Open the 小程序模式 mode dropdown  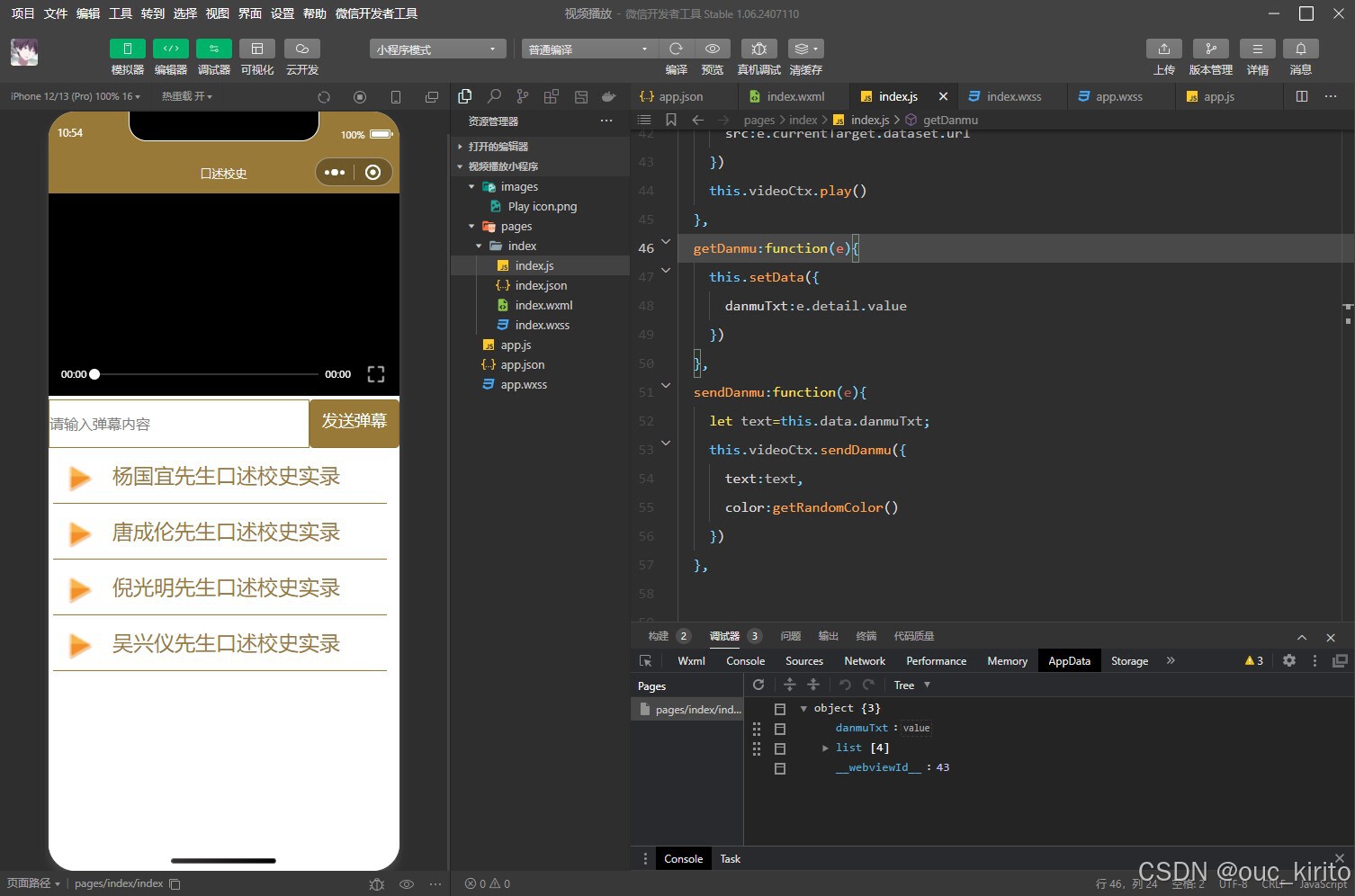437,49
